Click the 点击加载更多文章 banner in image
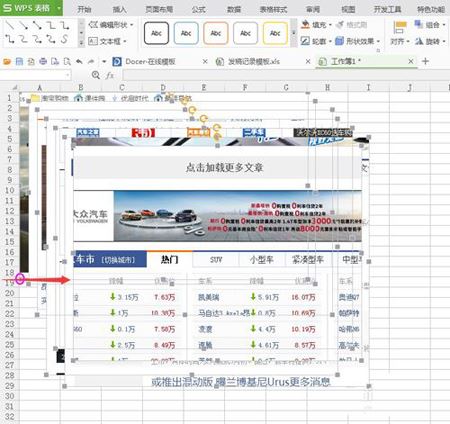Viewport: 450px width, 424px height. click(x=224, y=168)
